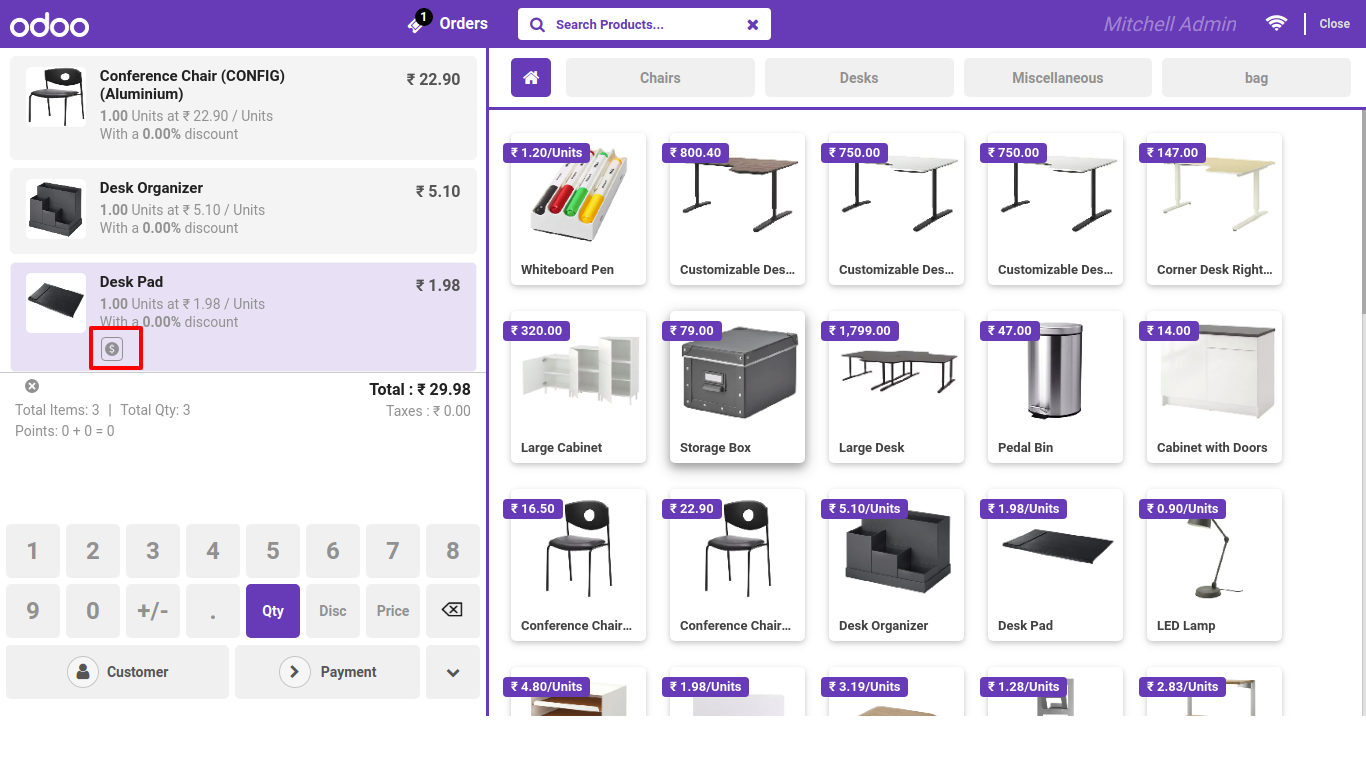Click the Wi-Fi connection status icon
1366x768 pixels.
click(1276, 23)
